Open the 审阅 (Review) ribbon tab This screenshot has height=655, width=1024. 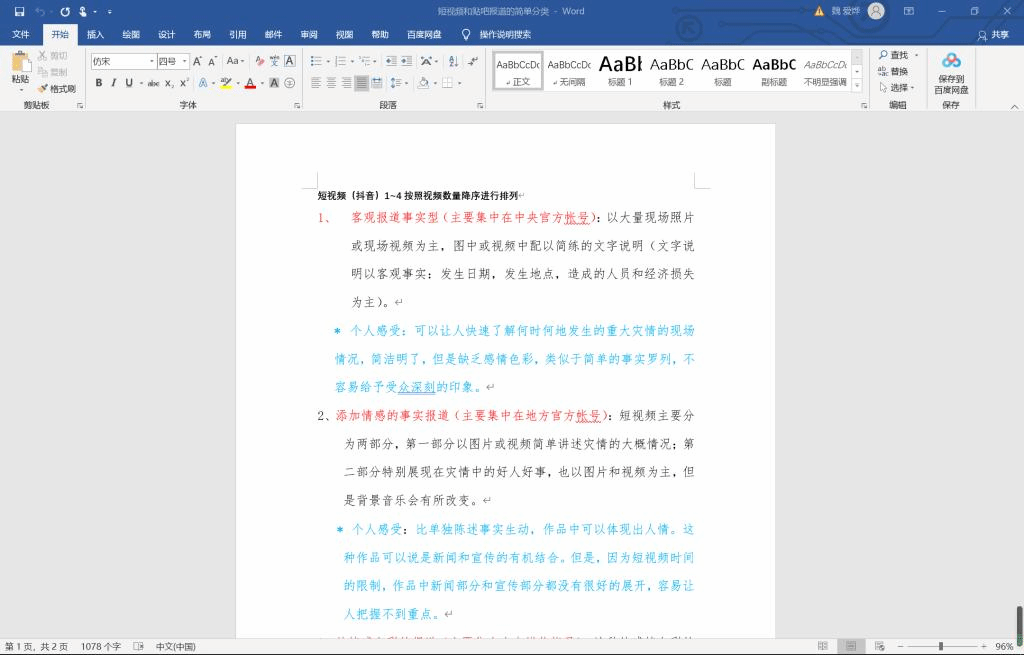click(x=309, y=34)
